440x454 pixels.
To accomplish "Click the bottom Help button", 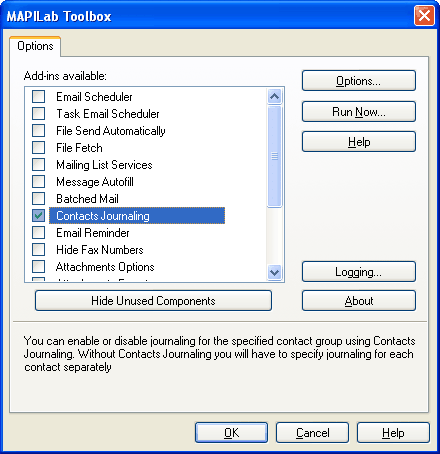I will pyautogui.click(x=393, y=433).
